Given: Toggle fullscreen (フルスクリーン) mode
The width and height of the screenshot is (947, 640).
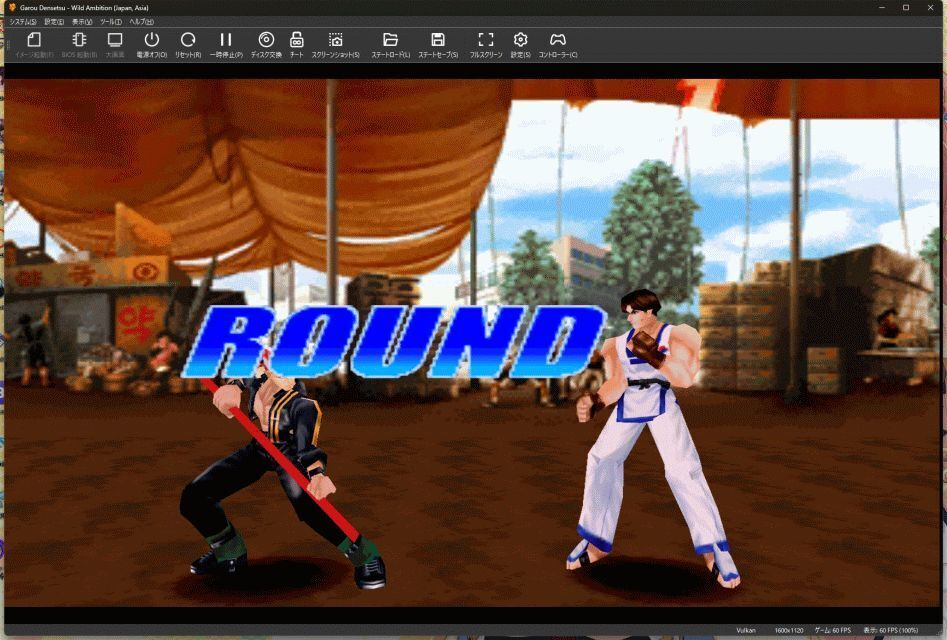Looking at the screenshot, I should point(486,40).
